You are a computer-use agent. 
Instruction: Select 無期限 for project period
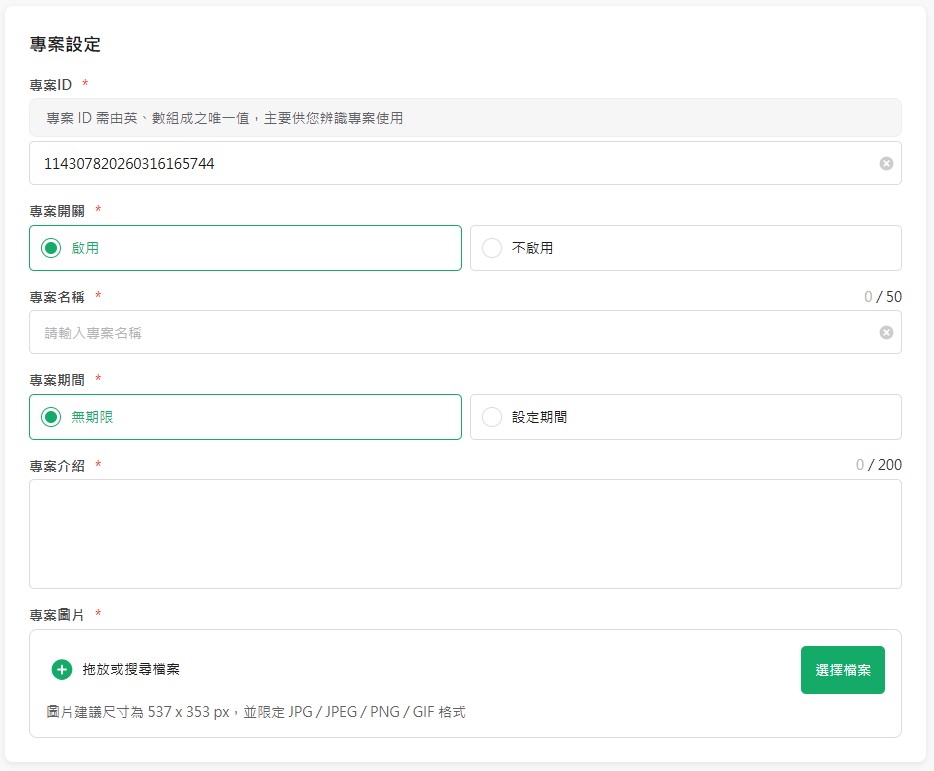[x=52, y=417]
